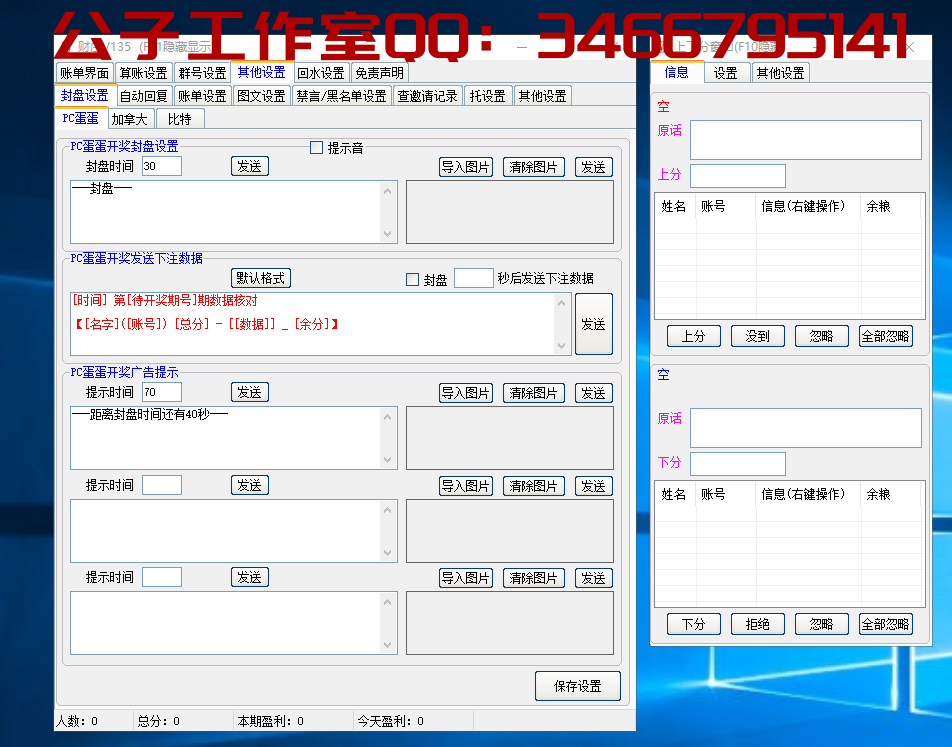Click 导入图片 in first 广告提示 row
Image resolution: width=952 pixels, height=747 pixels.
point(466,393)
